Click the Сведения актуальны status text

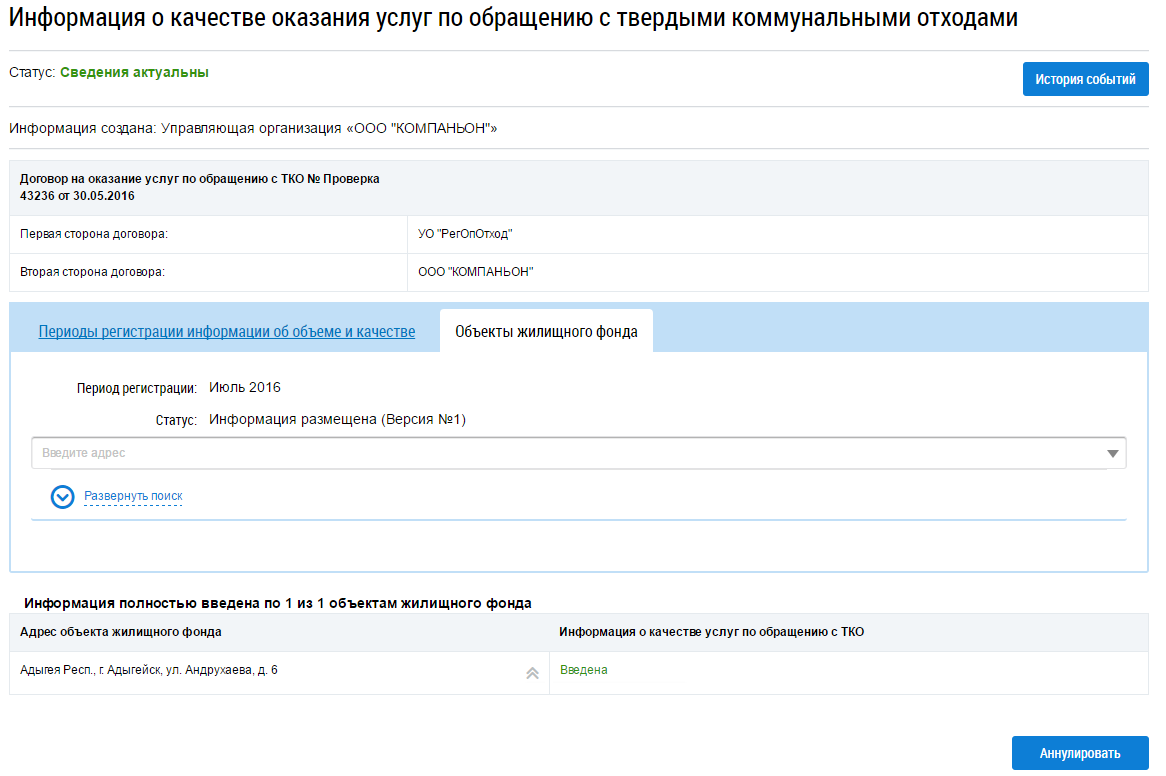click(134, 73)
